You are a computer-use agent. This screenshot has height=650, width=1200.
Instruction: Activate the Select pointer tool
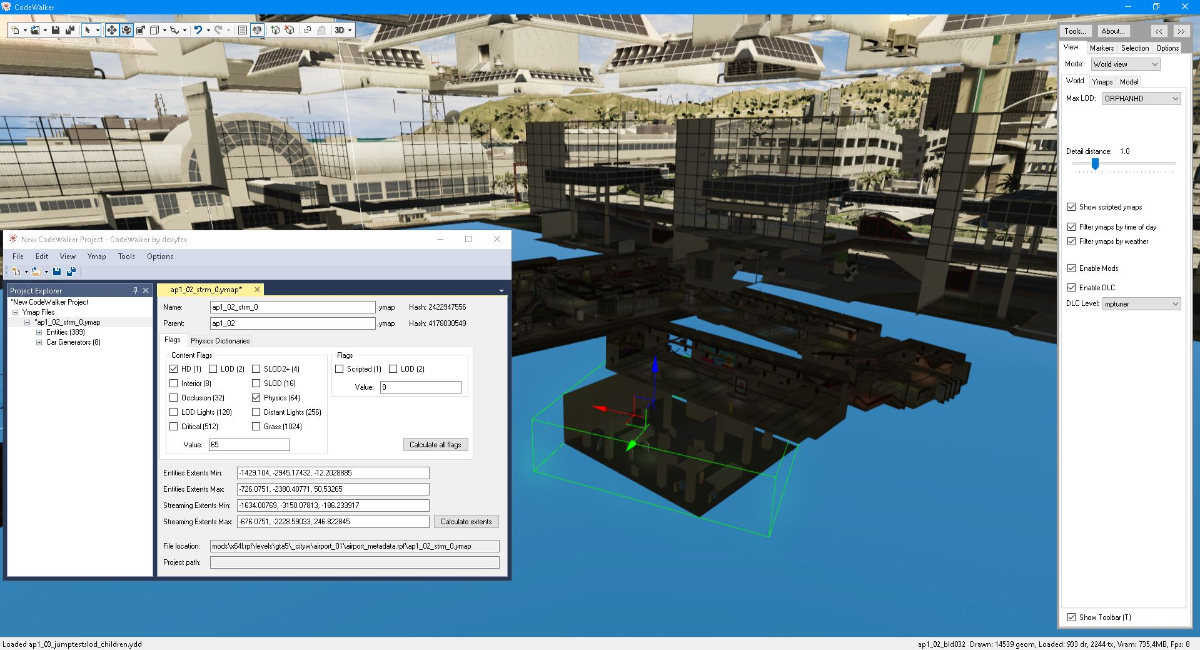88,30
